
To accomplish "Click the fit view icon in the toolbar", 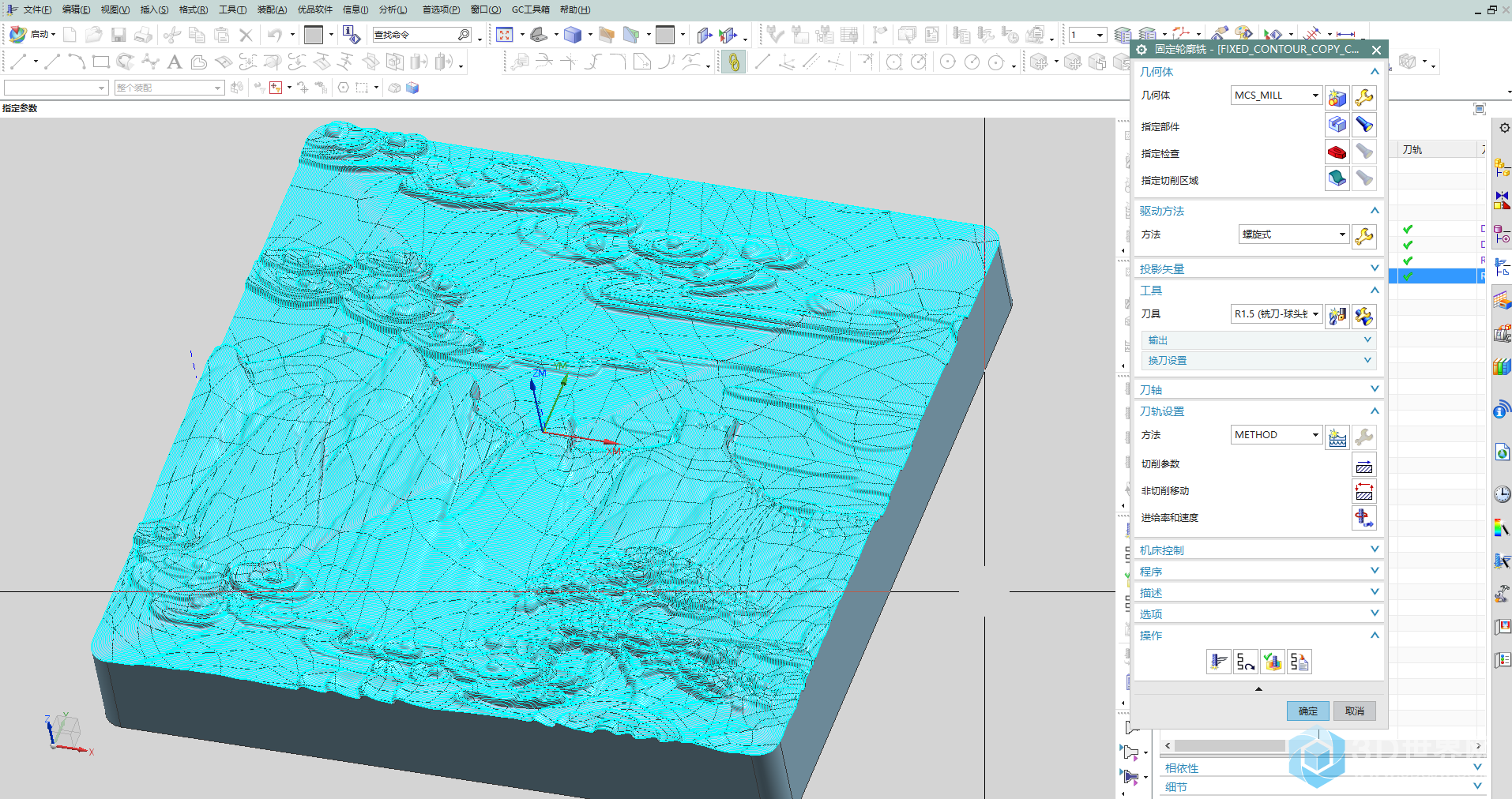I will (505, 35).
